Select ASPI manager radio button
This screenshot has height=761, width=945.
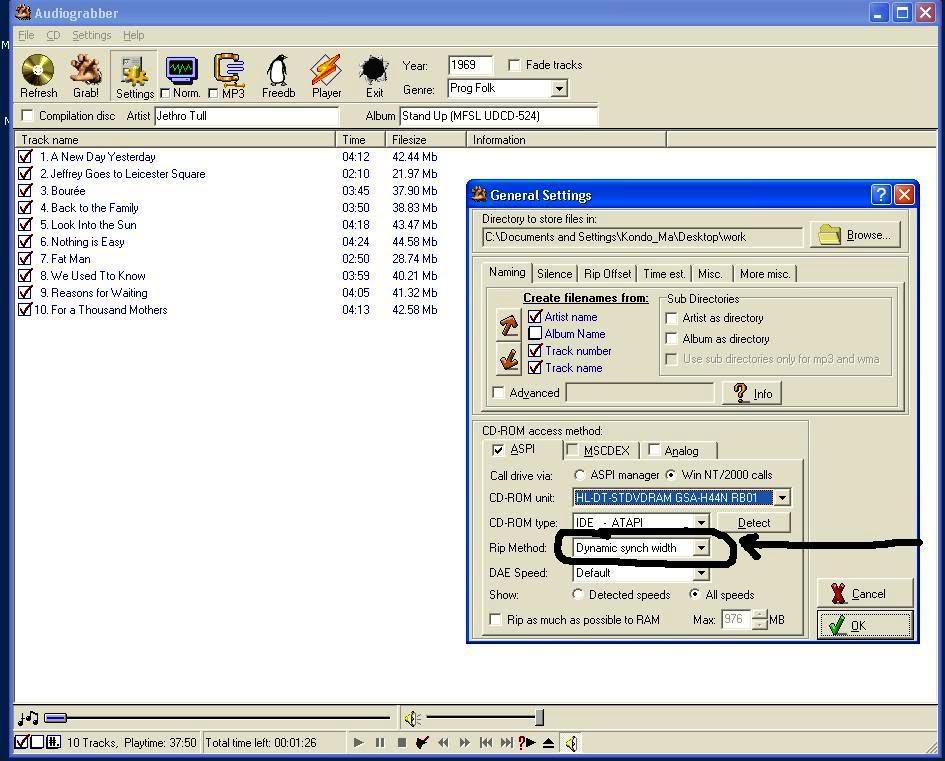tap(580, 475)
